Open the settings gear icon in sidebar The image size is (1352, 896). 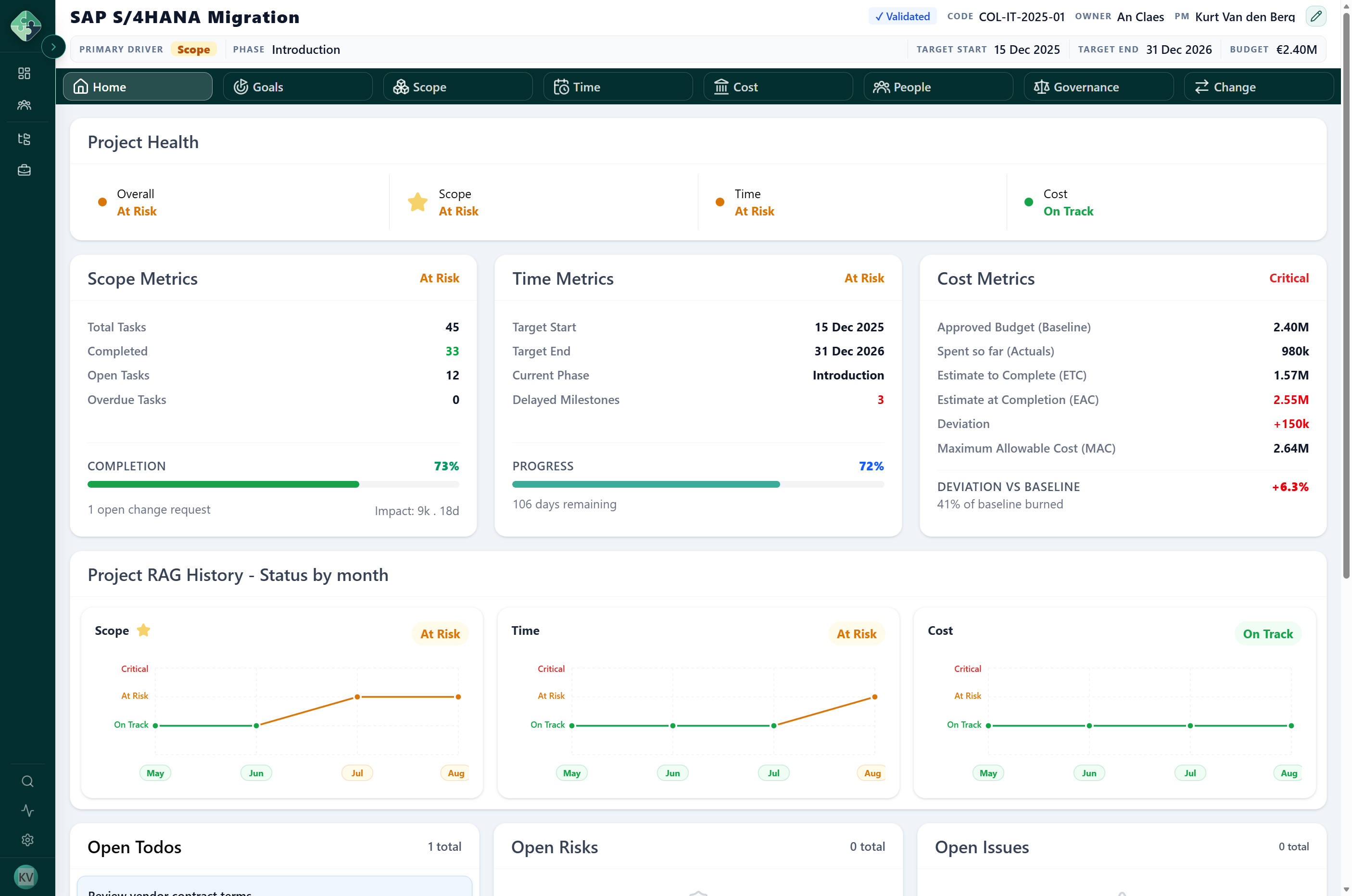(27, 840)
